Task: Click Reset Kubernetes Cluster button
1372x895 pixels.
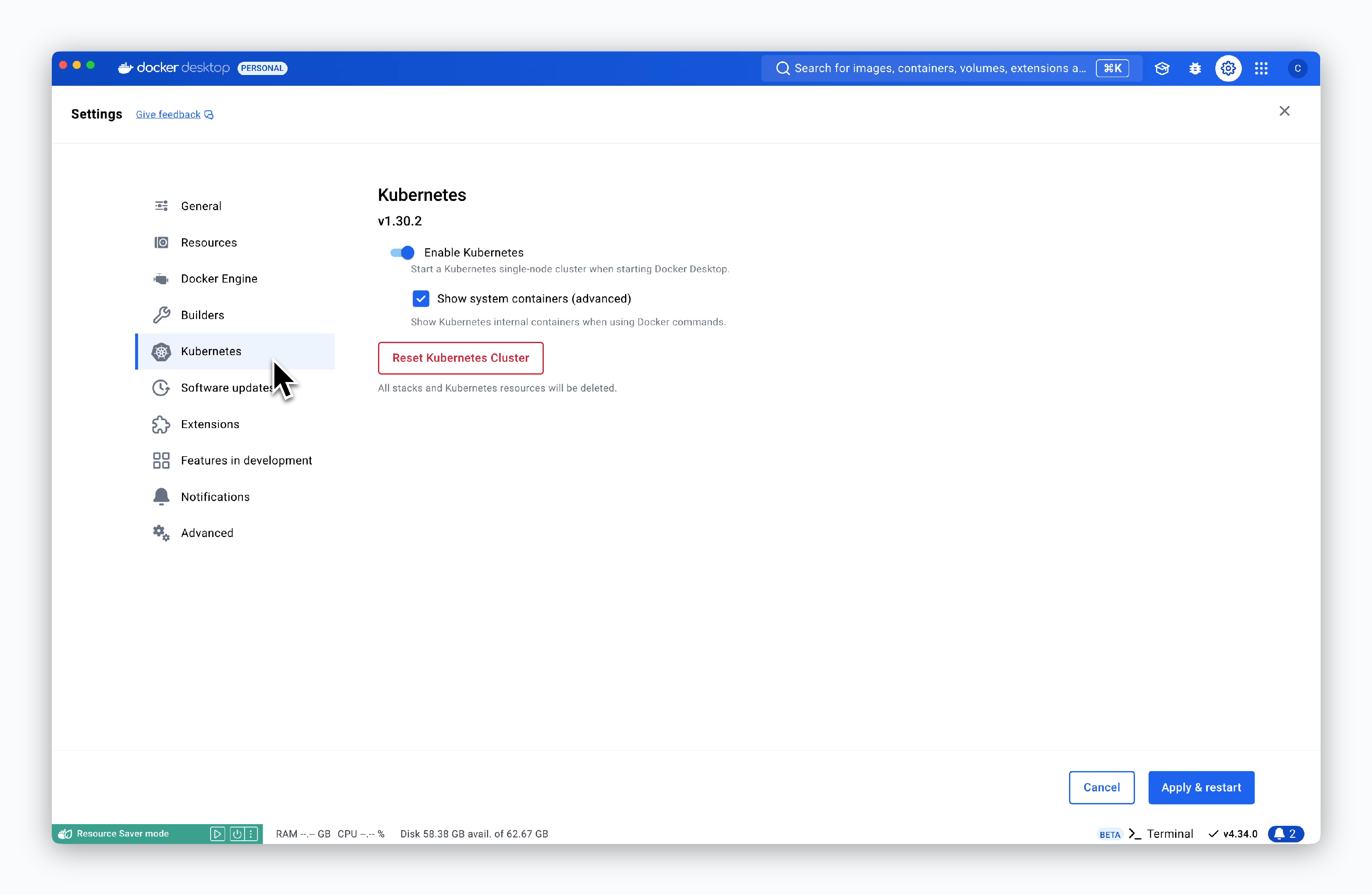Action: 461,358
